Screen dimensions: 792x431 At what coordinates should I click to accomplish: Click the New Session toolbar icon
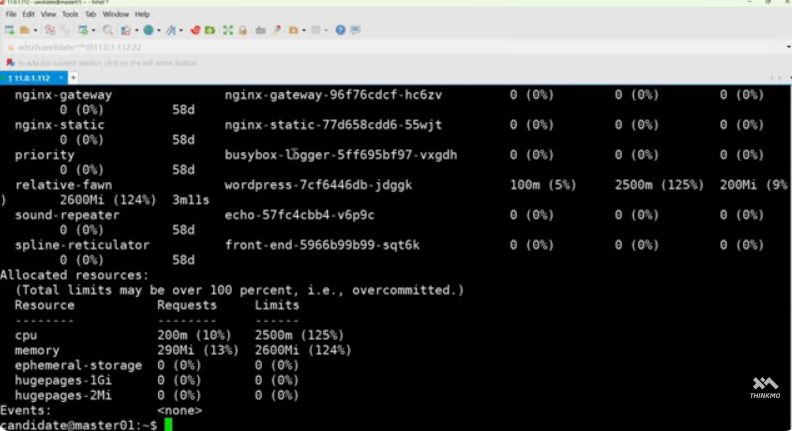(x=9, y=31)
